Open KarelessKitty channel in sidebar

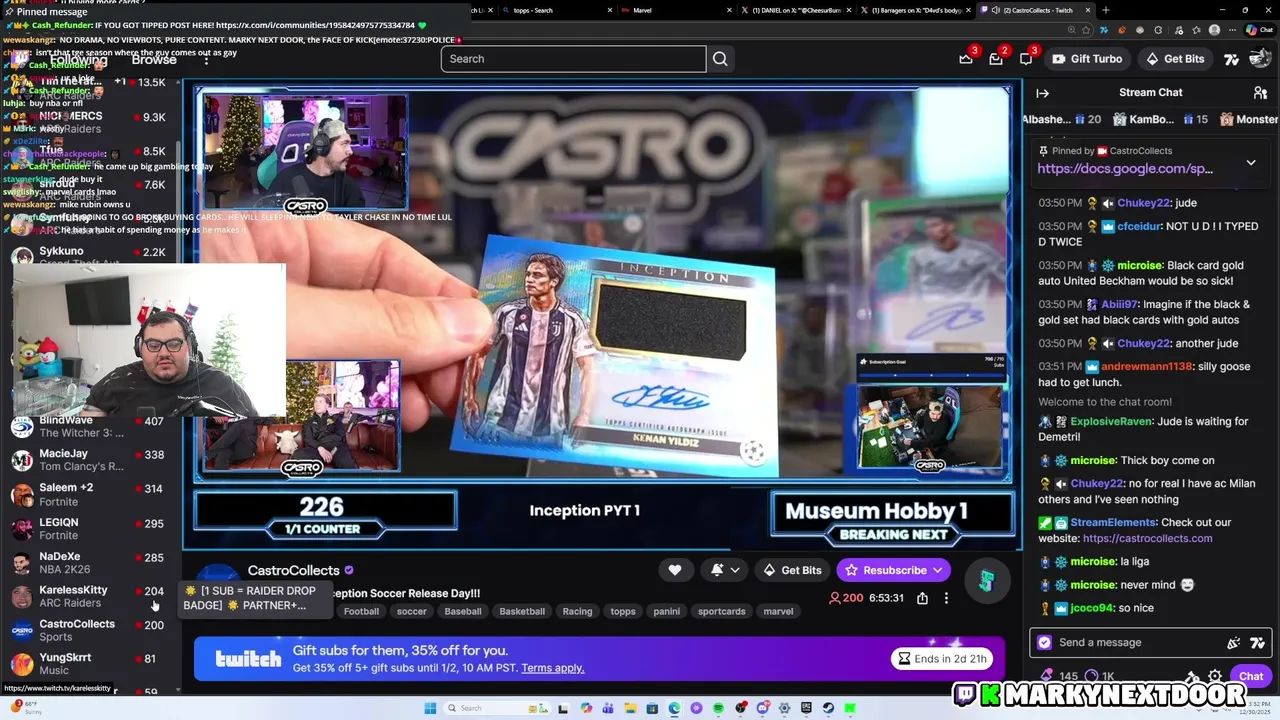[90, 596]
